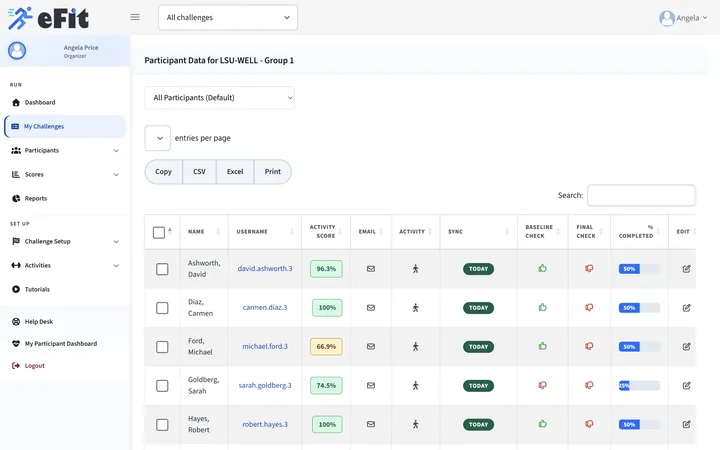Screen dimensions: 720x450
Task: Click edit icon for Robert Hayes
Action: [x=686, y=424]
